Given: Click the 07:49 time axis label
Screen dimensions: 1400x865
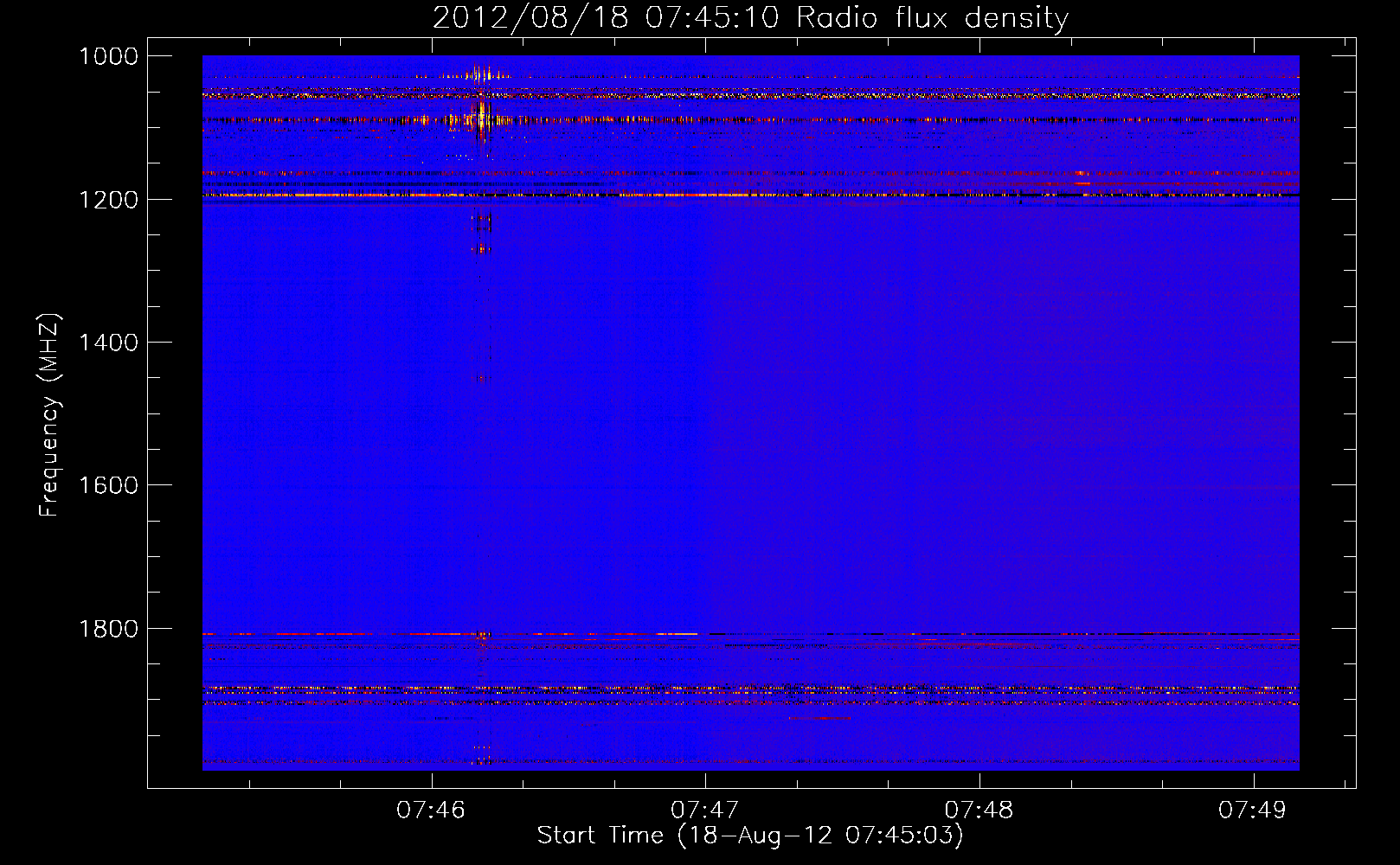Looking at the screenshot, I should click(x=1253, y=811).
